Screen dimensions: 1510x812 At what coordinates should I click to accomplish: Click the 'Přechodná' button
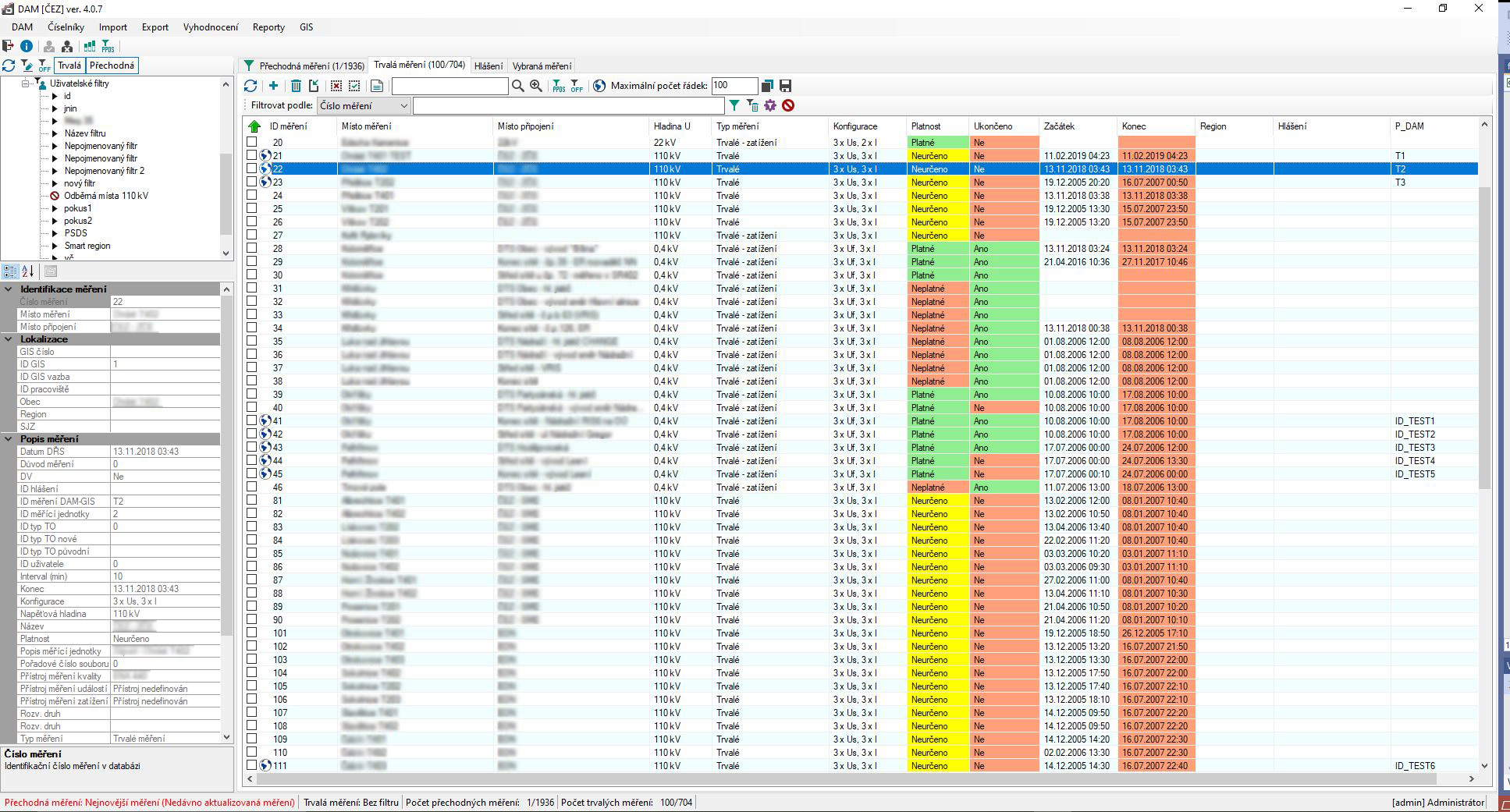click(112, 66)
